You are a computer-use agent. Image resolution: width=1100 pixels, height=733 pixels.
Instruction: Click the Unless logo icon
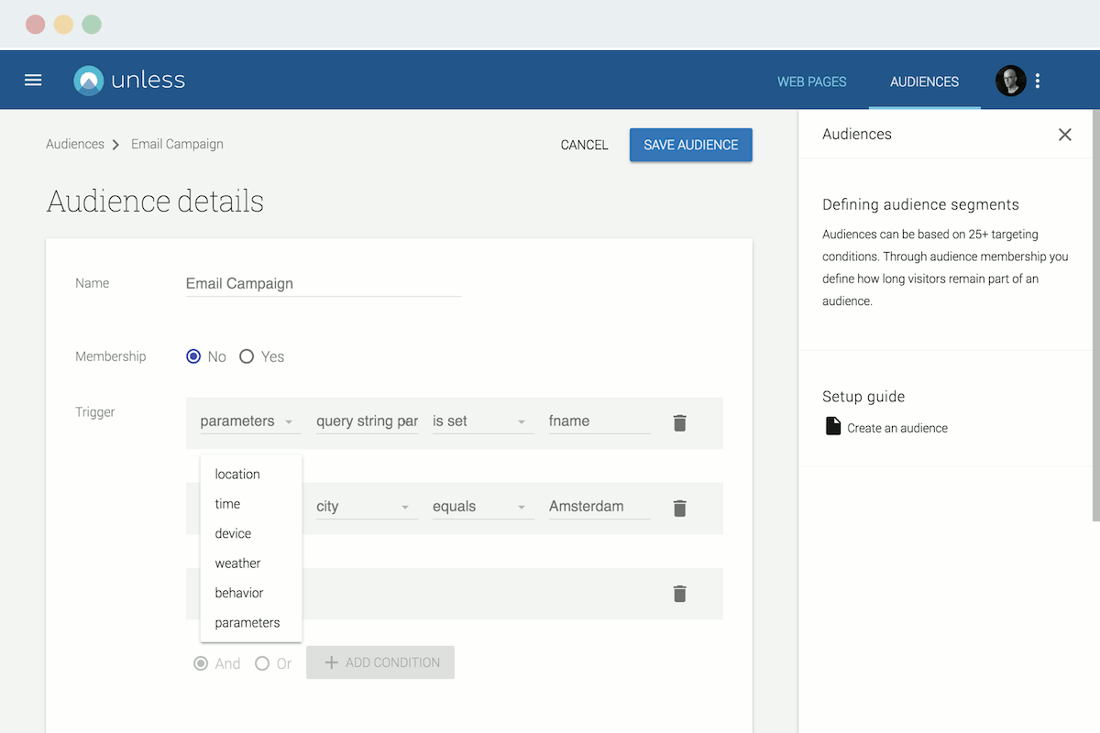click(89, 80)
